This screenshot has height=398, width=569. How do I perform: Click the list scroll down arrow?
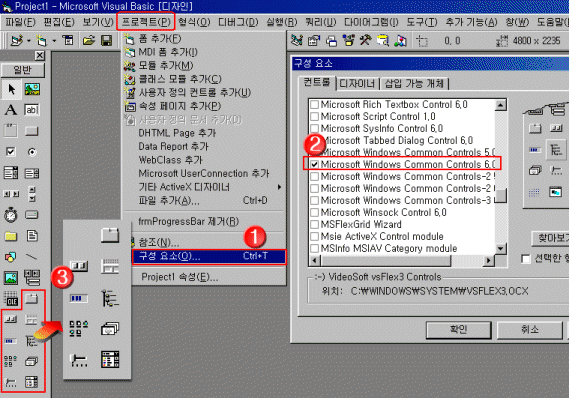[501, 249]
